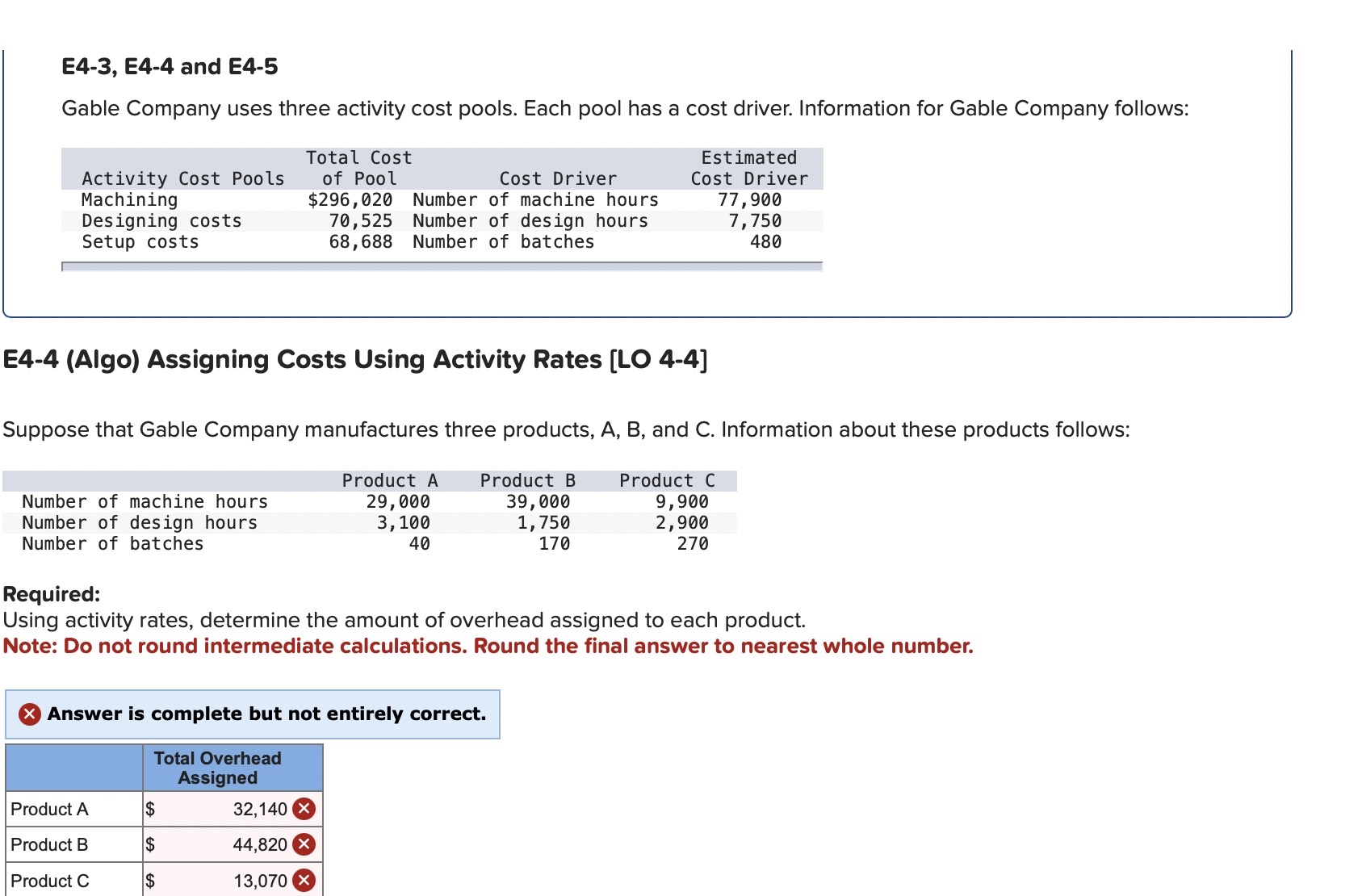1362x896 pixels.
Task: Select the Product A column header
Action: click(x=390, y=479)
